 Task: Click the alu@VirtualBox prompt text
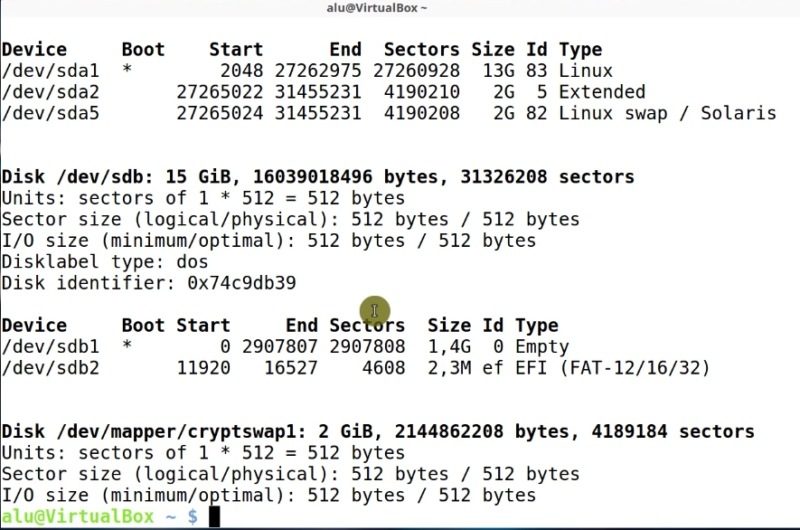78,516
